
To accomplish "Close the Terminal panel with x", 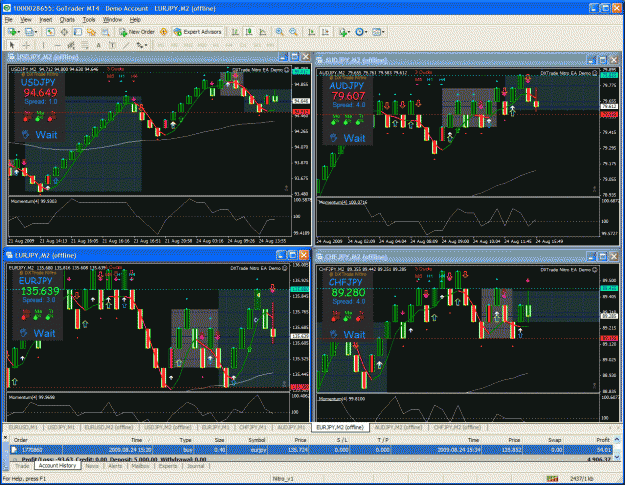I will (x=6, y=437).
